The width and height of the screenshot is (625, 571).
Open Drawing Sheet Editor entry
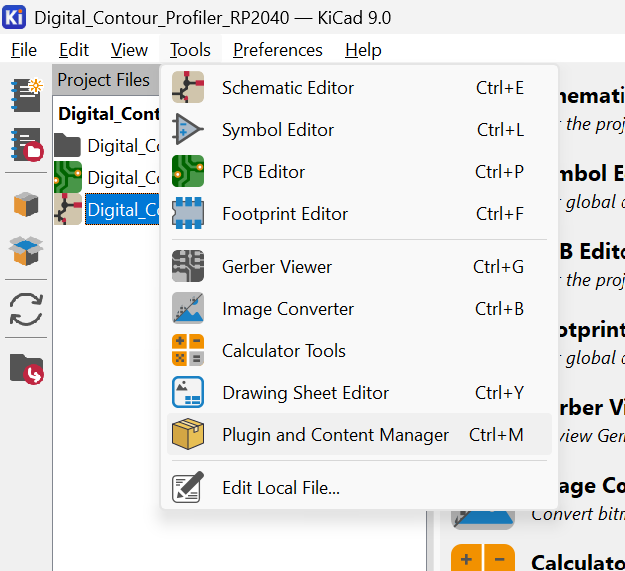(x=359, y=392)
